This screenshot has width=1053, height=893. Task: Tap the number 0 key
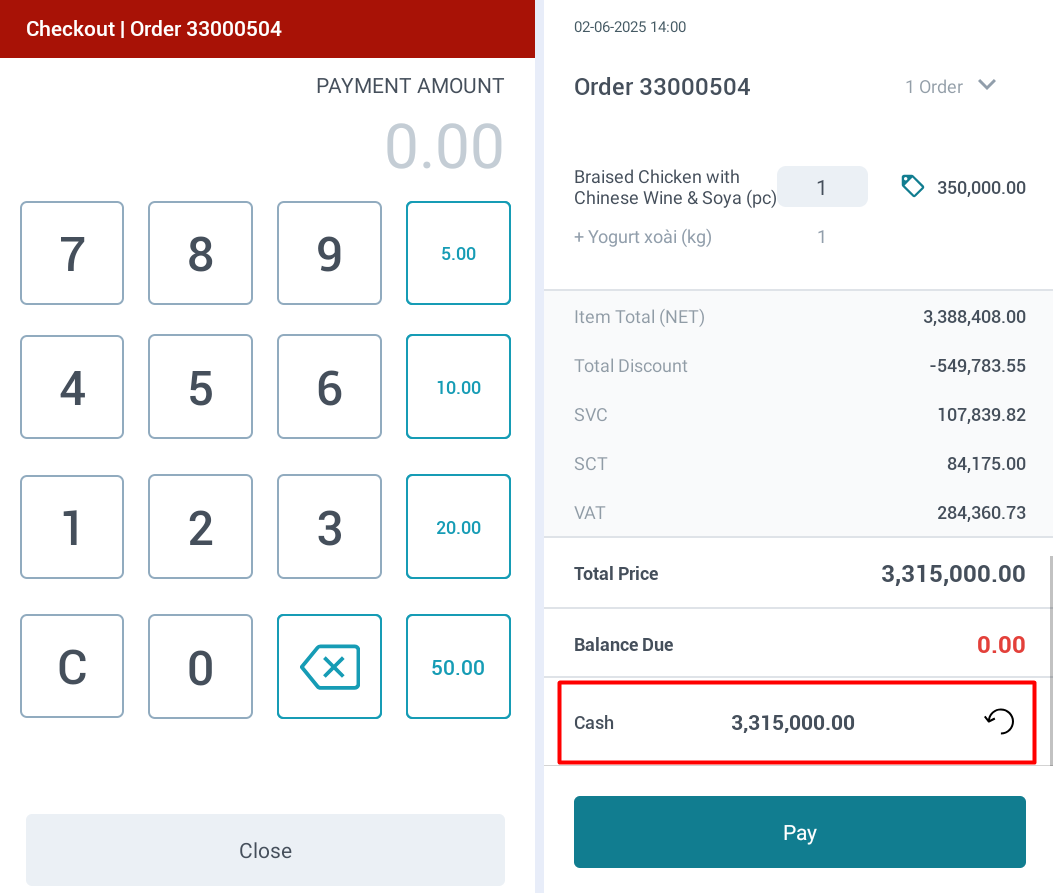[200, 667]
